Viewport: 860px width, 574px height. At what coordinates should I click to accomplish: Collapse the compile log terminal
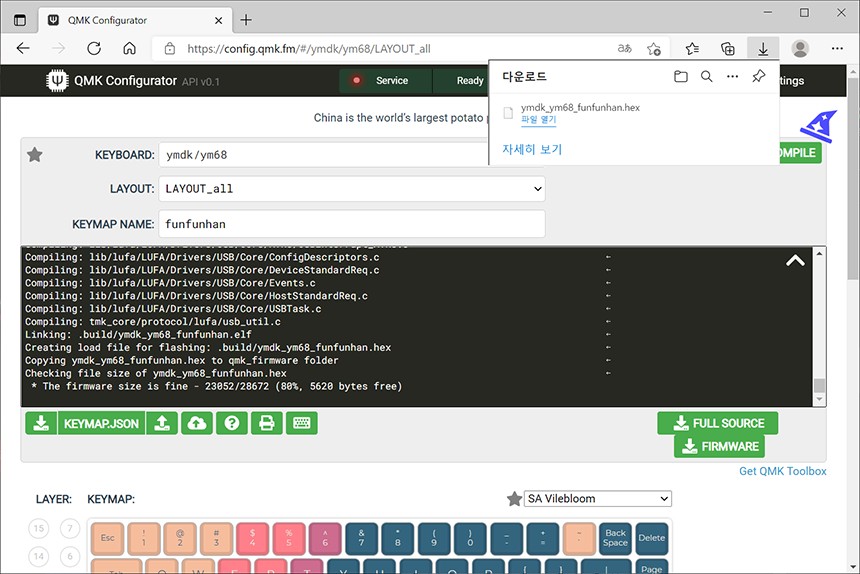tap(795, 261)
